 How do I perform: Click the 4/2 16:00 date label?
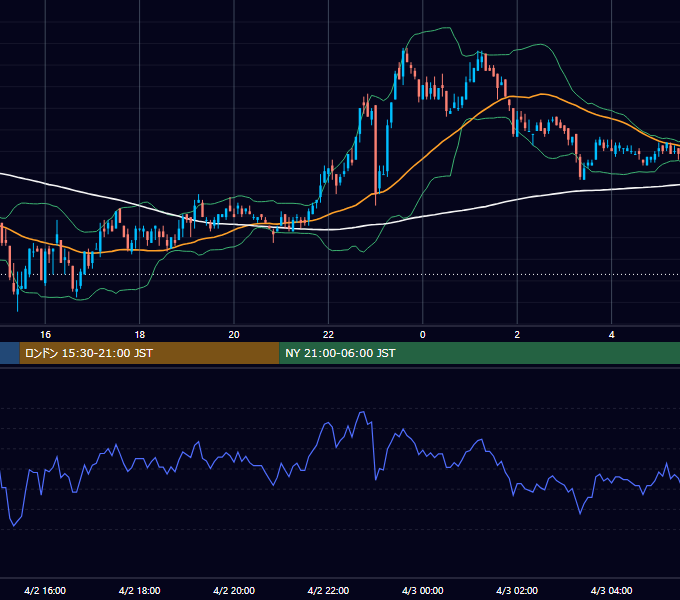45,590
